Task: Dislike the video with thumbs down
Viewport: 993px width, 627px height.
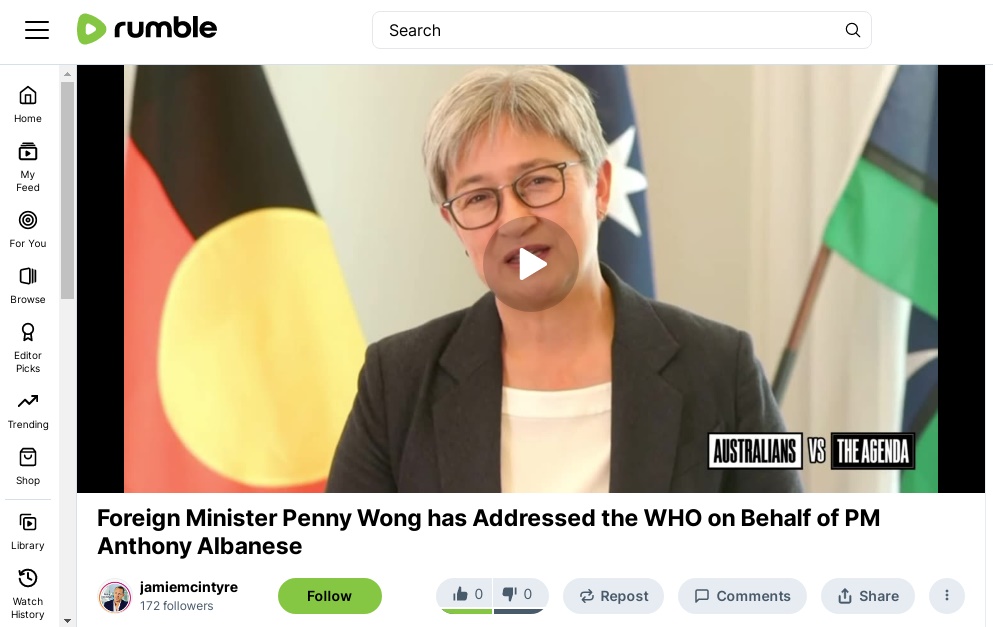Action: point(520,595)
